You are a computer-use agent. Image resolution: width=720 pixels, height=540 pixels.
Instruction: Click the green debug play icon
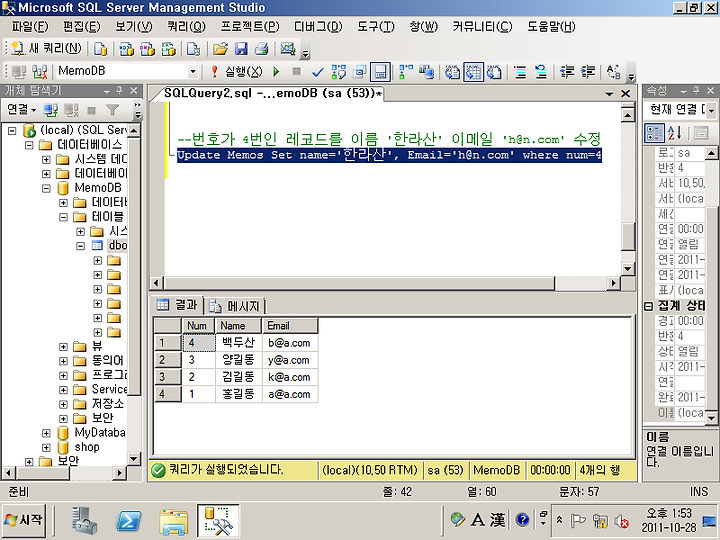click(276, 72)
